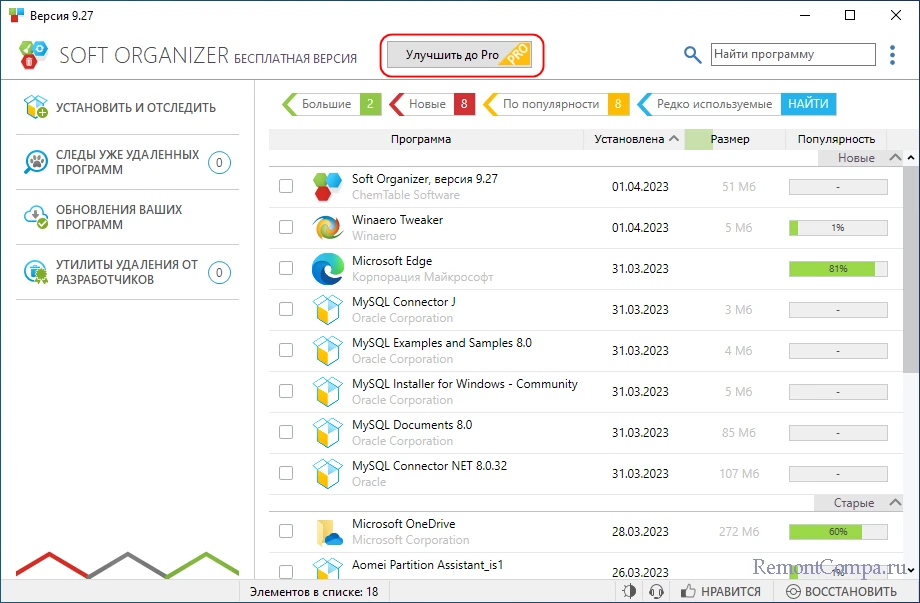Viewport: 920px width, 603px height.
Task: Click the install-and-trace box icon in sidebar
Action: tap(36, 107)
